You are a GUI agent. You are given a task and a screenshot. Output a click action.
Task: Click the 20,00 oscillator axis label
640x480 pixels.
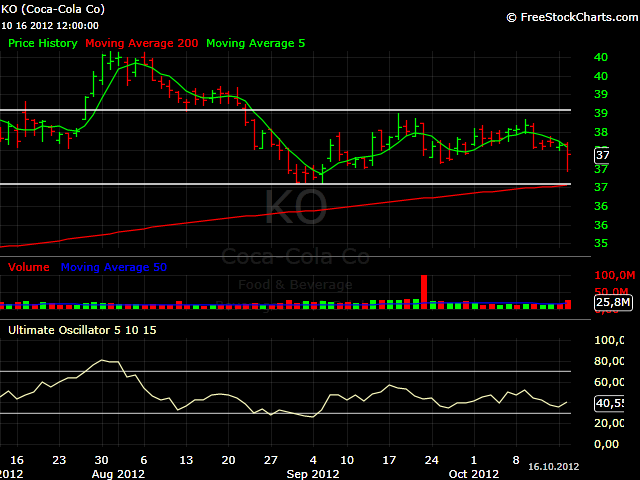click(x=609, y=423)
